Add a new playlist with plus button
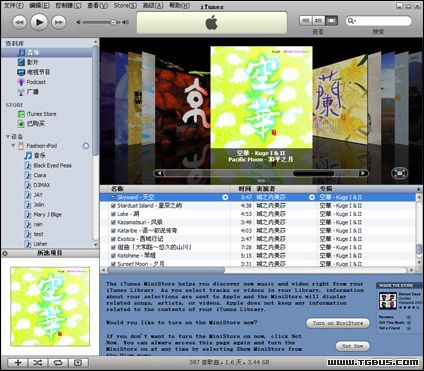 (x=18, y=363)
